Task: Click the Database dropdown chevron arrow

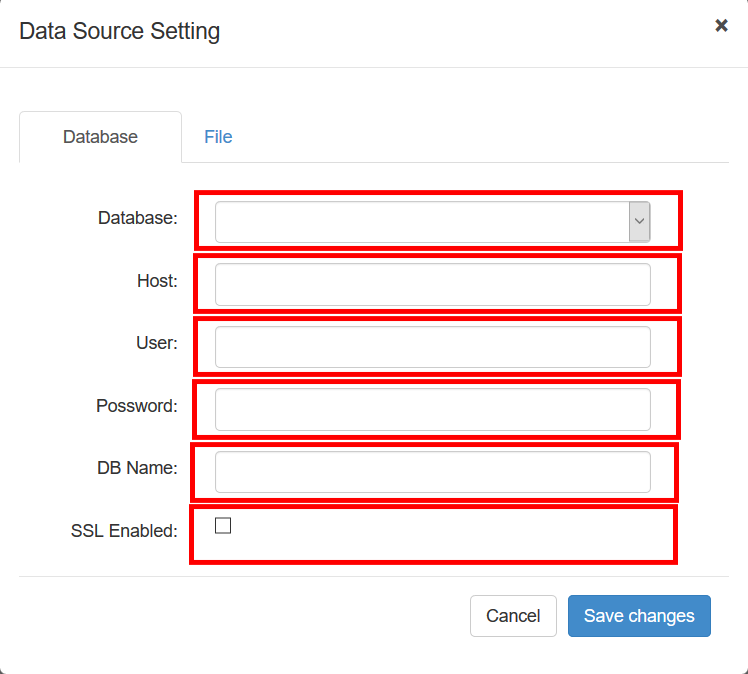Action: [639, 222]
